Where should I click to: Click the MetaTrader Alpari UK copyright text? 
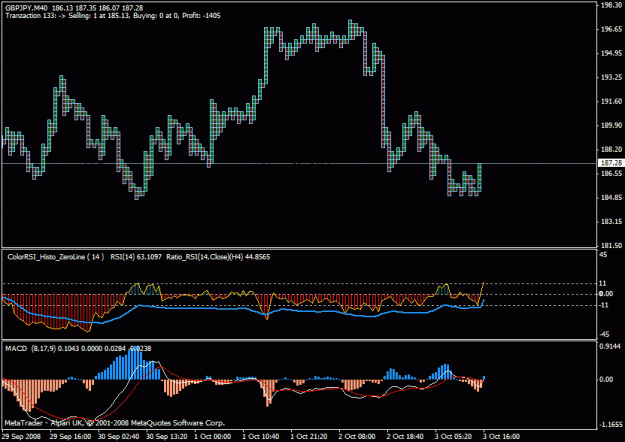(x=115, y=423)
